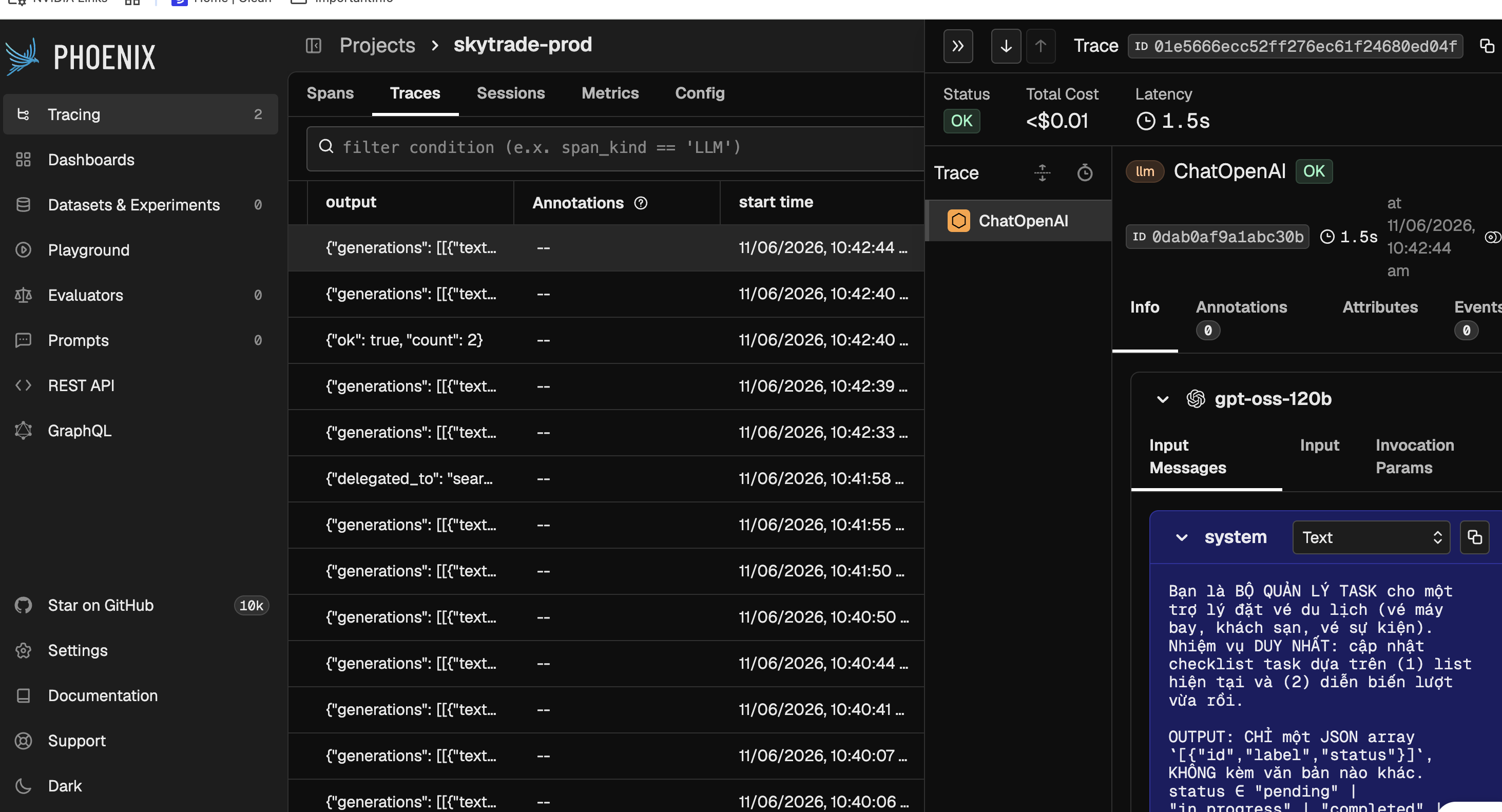Copy the trace ID

(1487, 46)
